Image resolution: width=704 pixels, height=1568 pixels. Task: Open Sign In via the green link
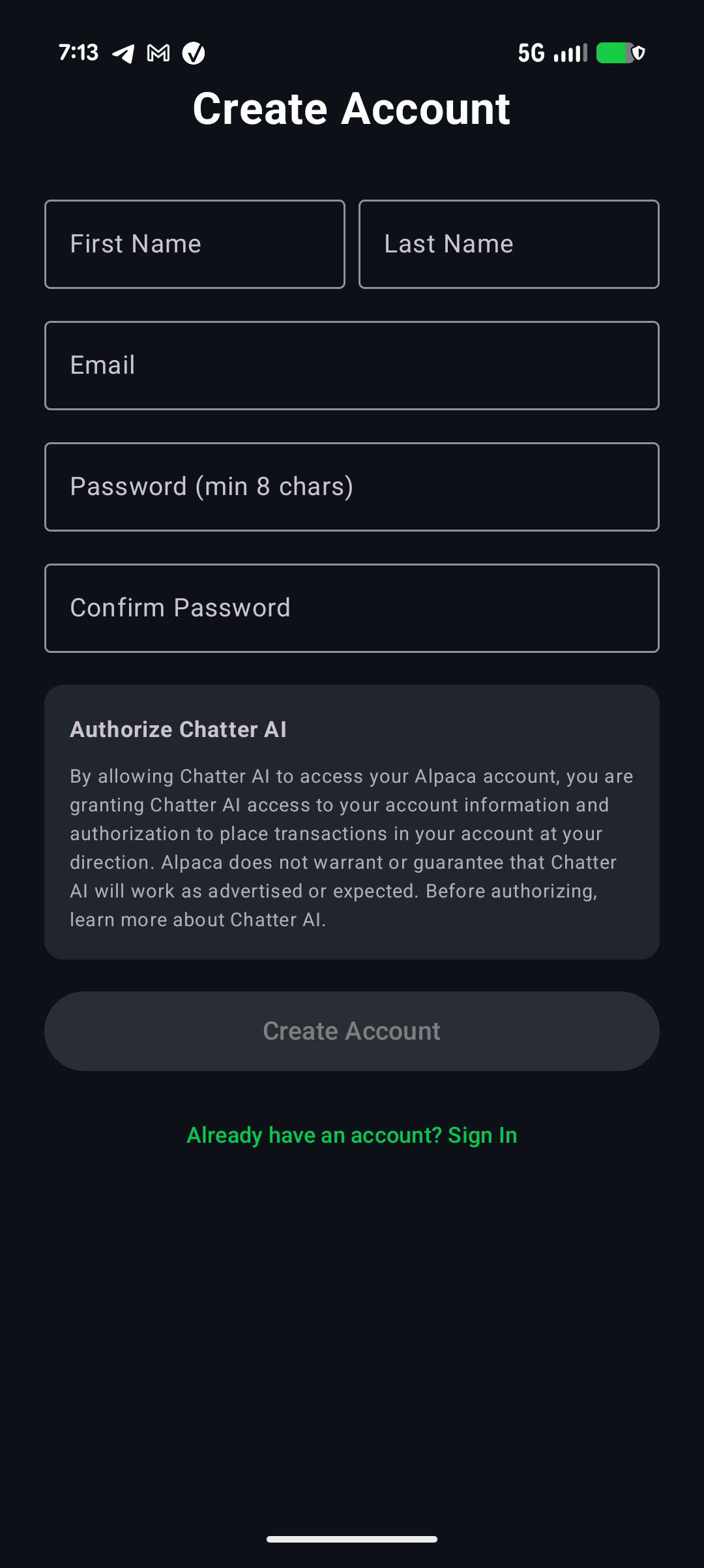pos(352,1135)
